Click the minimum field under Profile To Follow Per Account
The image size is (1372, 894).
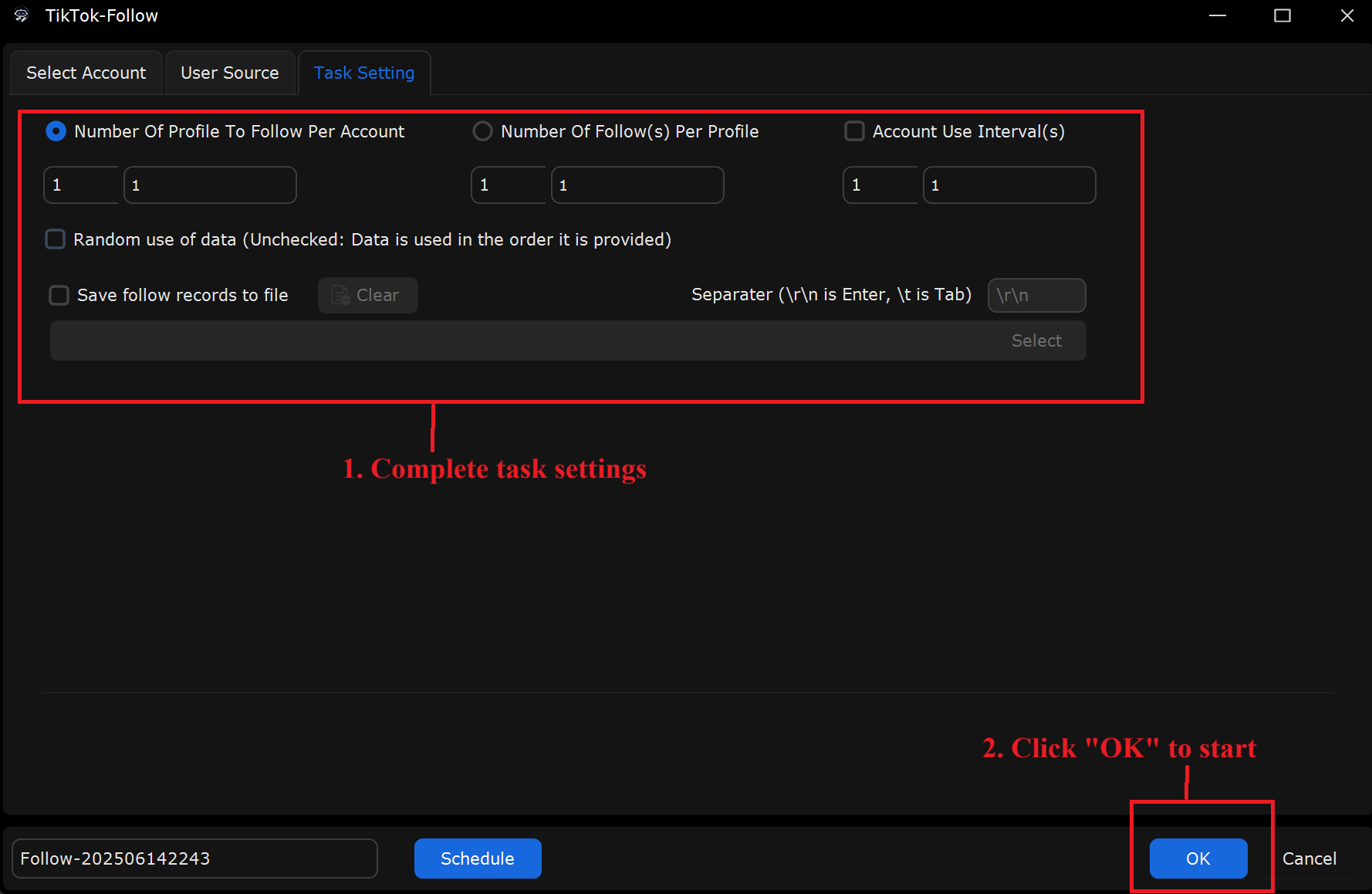point(81,185)
